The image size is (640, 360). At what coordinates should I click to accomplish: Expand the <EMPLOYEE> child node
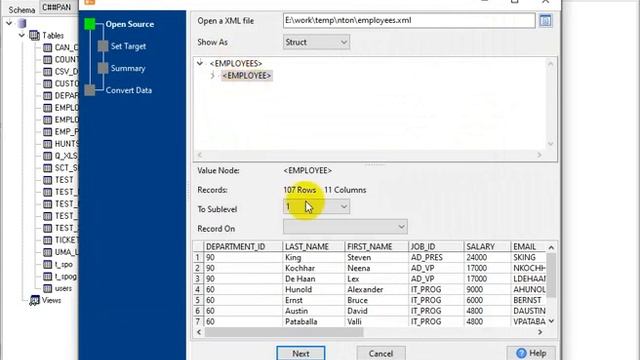(213, 76)
